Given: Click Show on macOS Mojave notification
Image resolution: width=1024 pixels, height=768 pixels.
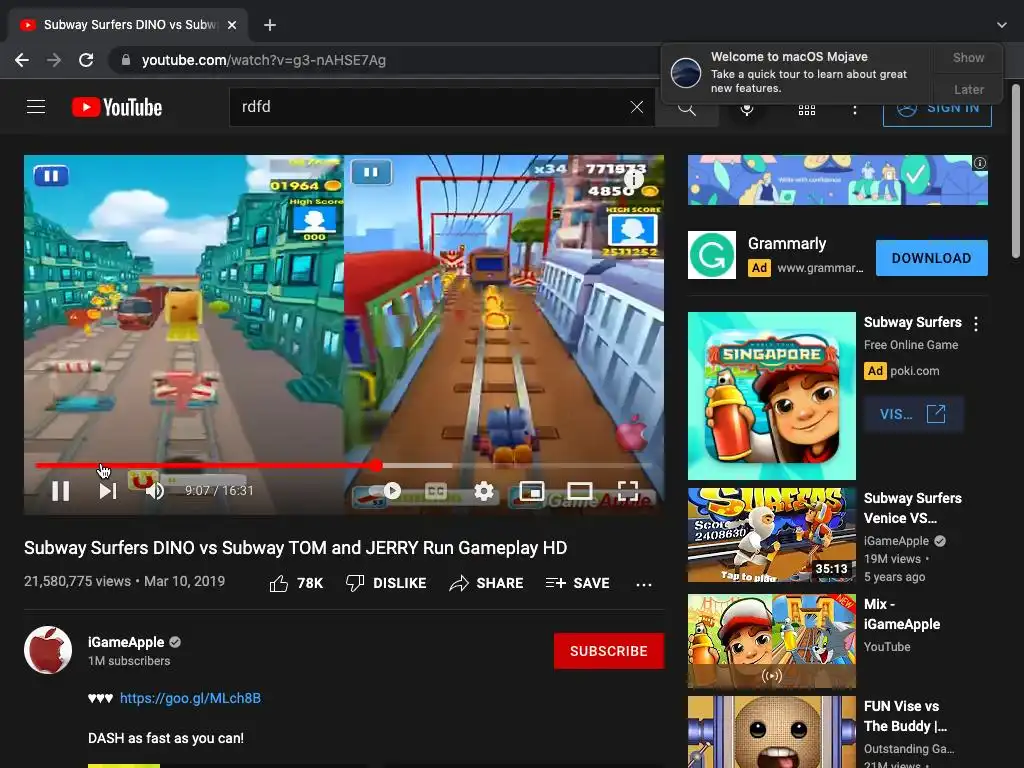Looking at the screenshot, I should [968, 57].
